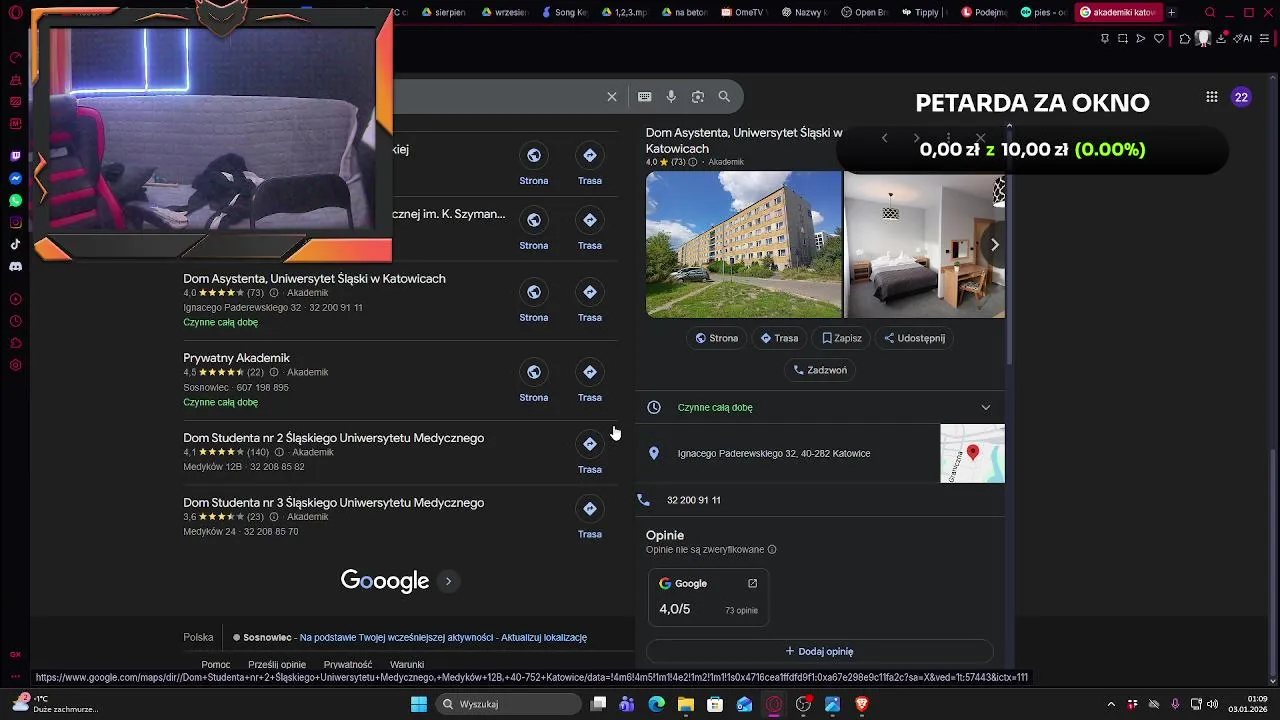Open Prywatny Akademik listing title
1280x720 pixels.
point(236,358)
